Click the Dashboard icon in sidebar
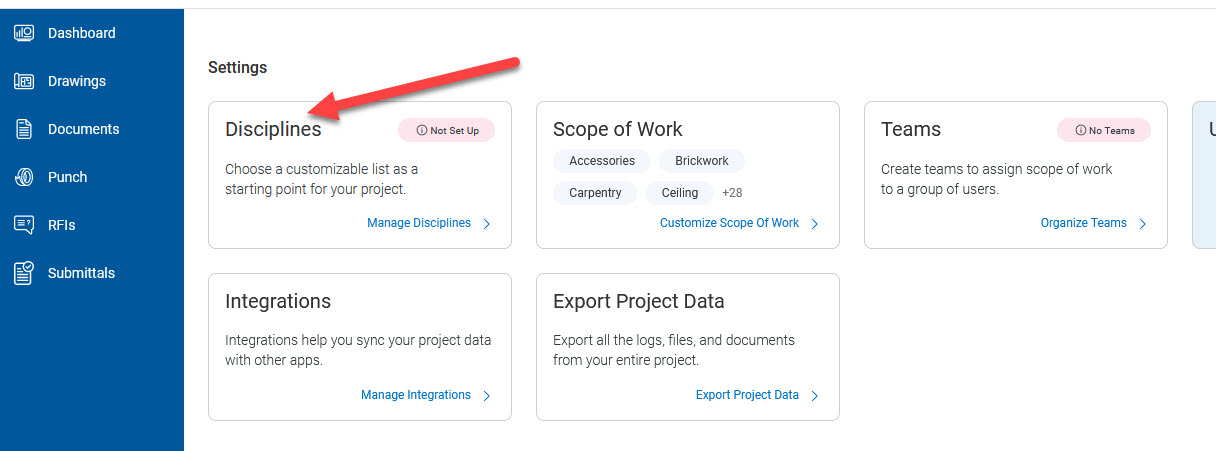 [24, 33]
